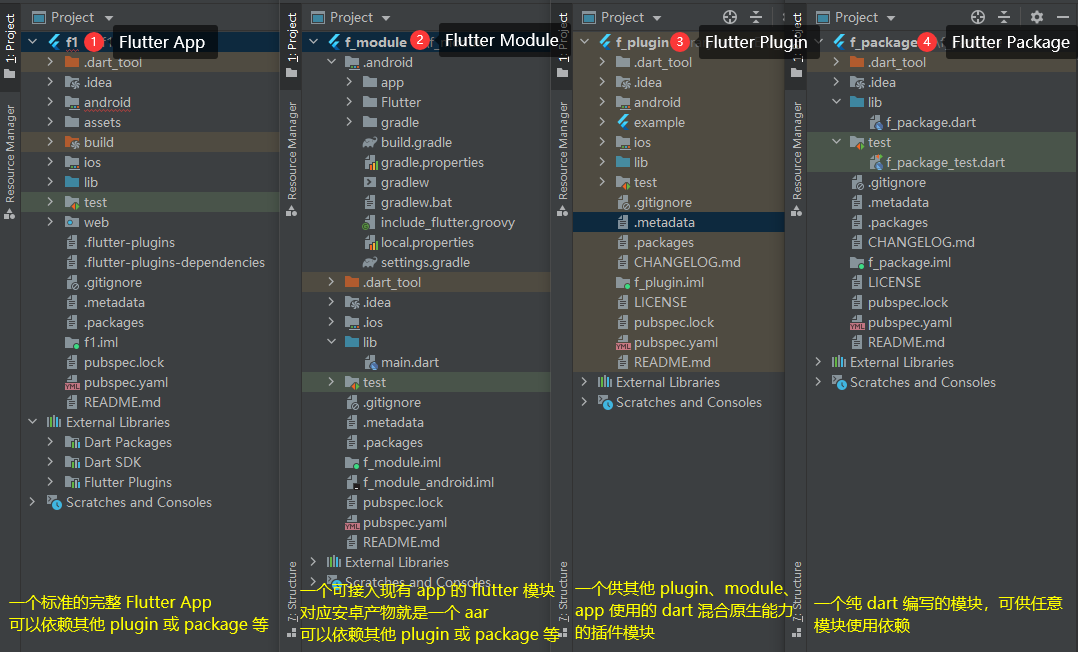Click the build folder icon in f1 tree
Viewport: 1078px width, 652px height.
[72, 142]
